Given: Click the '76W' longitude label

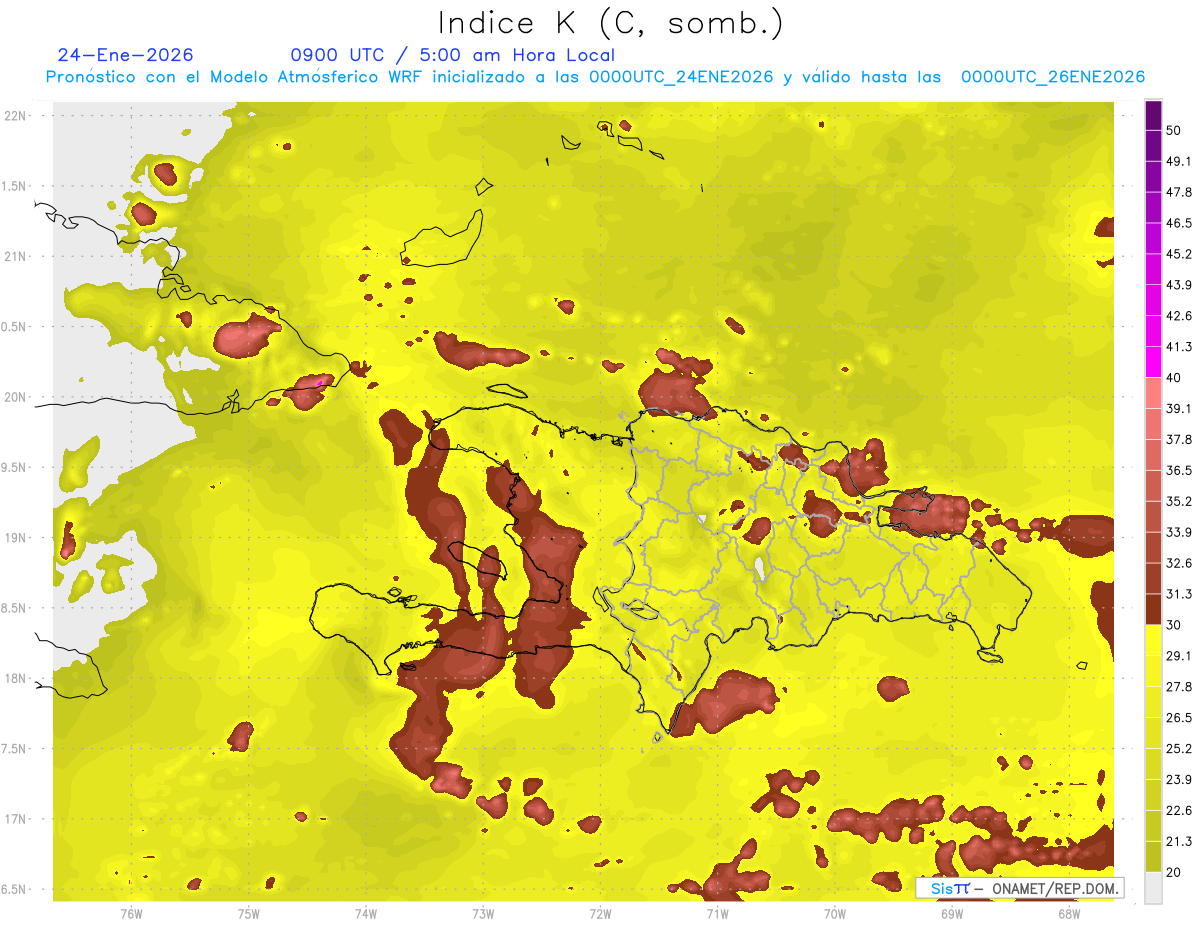Looking at the screenshot, I should (x=131, y=913).
